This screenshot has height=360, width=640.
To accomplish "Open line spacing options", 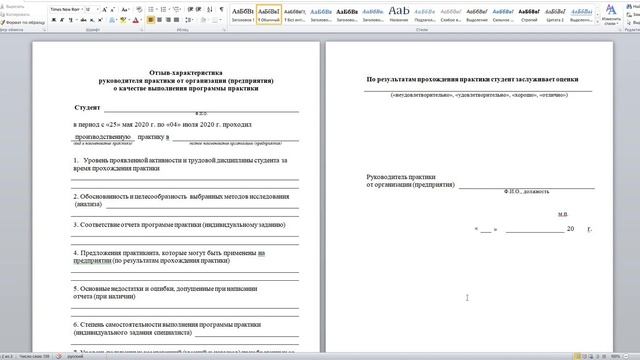I will [x=189, y=20].
